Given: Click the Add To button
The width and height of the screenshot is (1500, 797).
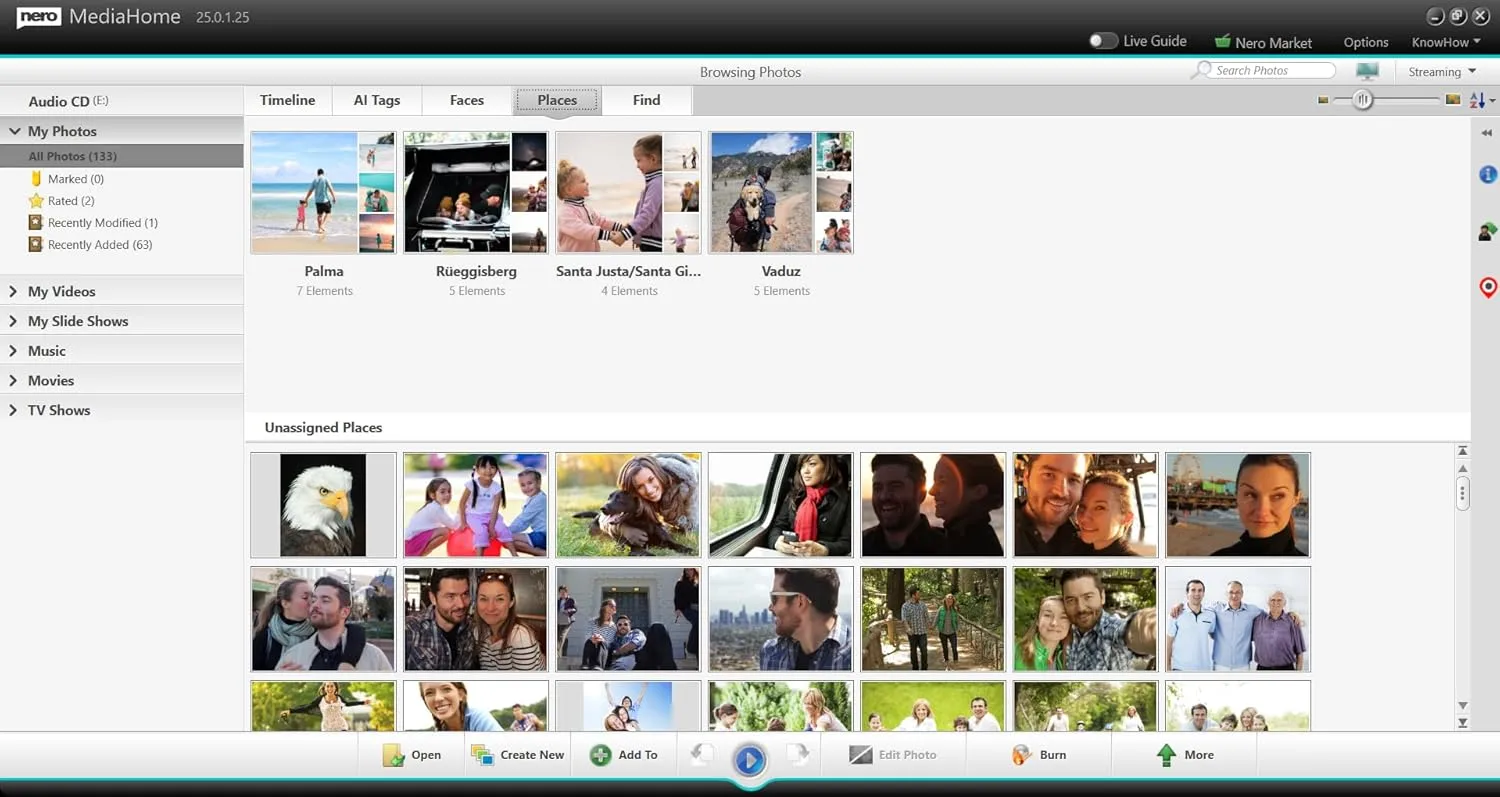Looking at the screenshot, I should 623,754.
